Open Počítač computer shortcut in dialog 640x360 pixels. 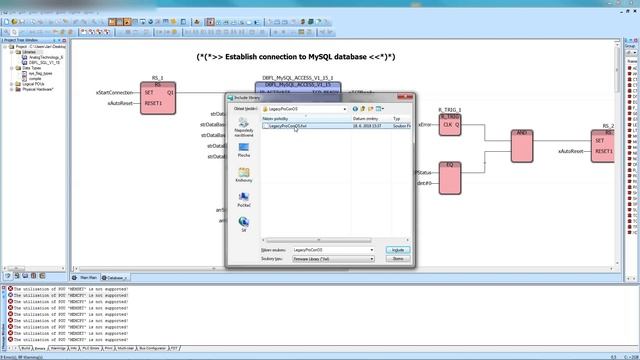point(244,200)
